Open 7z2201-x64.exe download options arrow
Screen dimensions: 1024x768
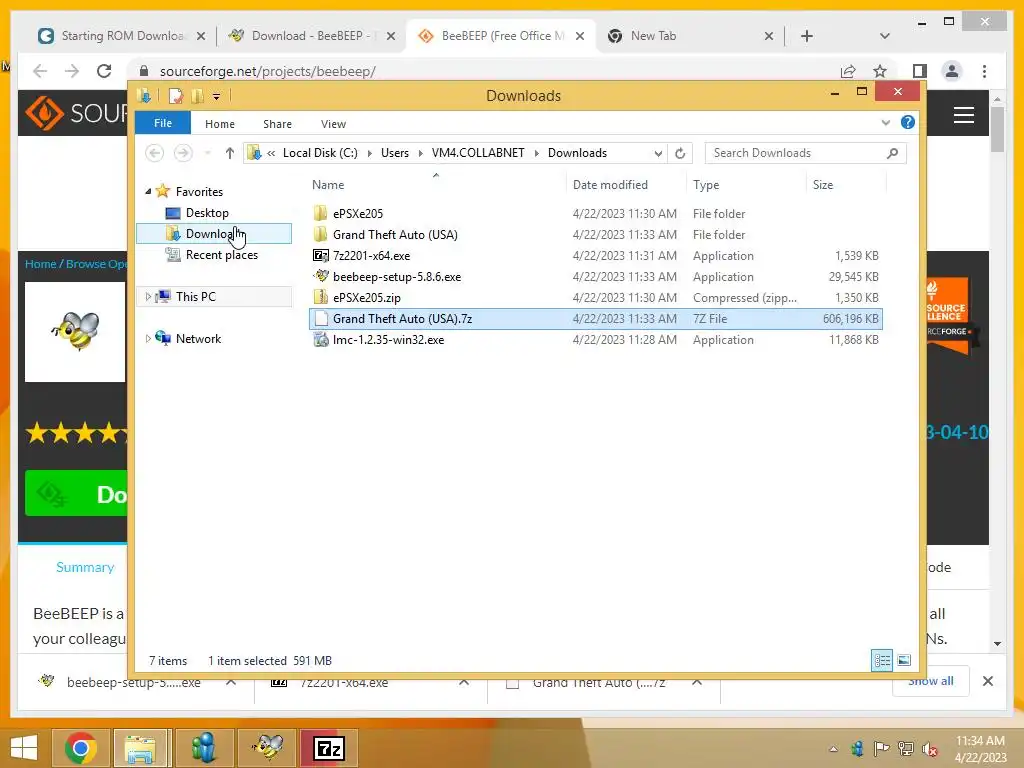464,682
